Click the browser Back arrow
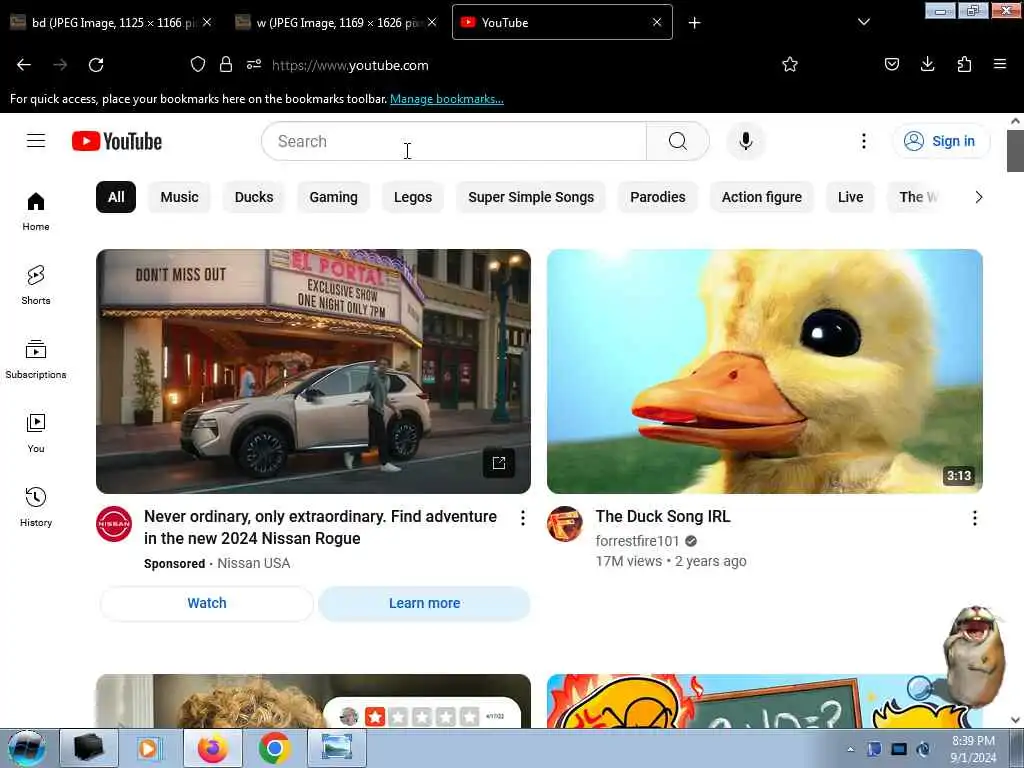1024x768 pixels. coord(24,65)
